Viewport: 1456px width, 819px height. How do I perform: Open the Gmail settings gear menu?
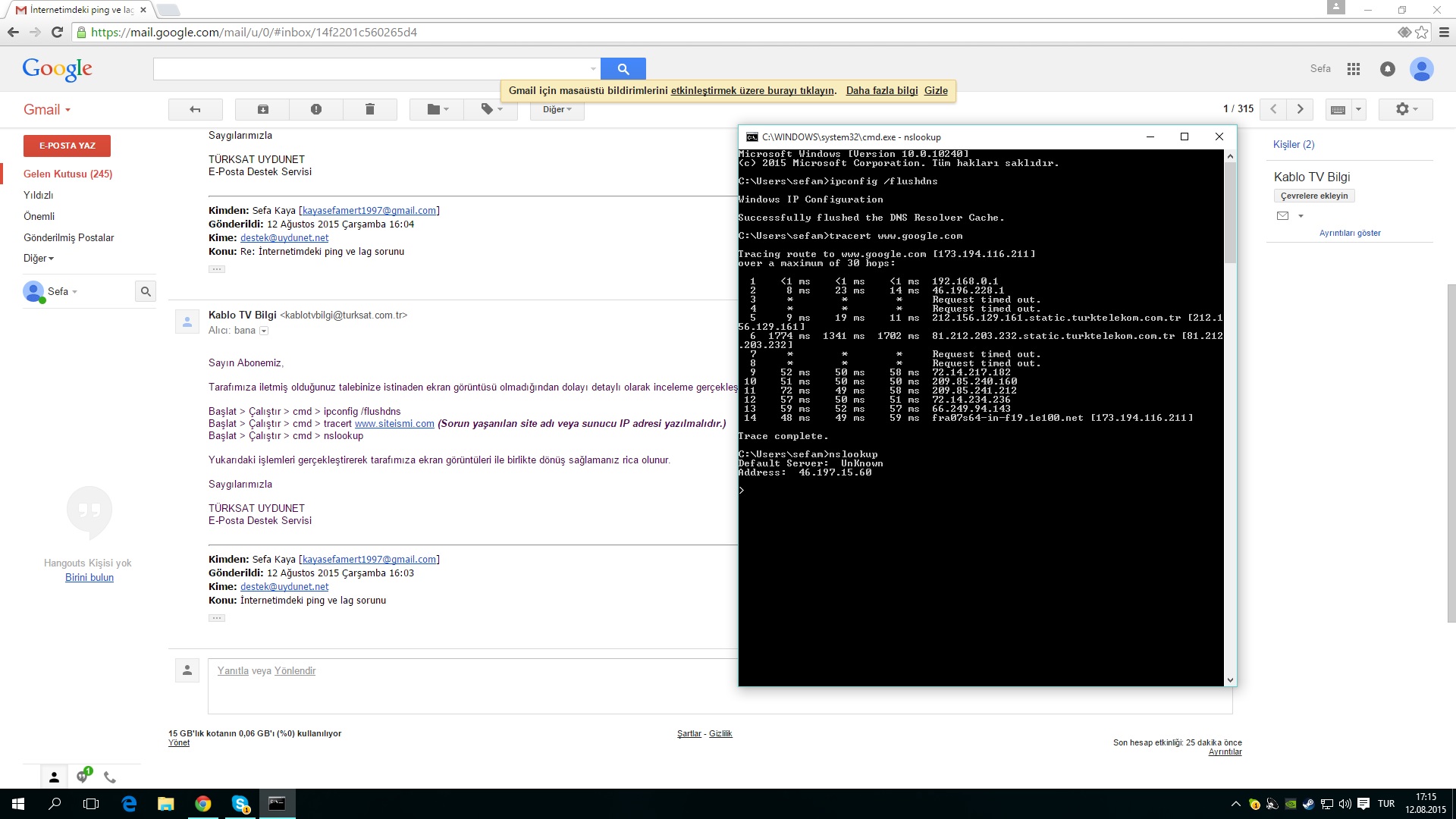[x=1406, y=109]
